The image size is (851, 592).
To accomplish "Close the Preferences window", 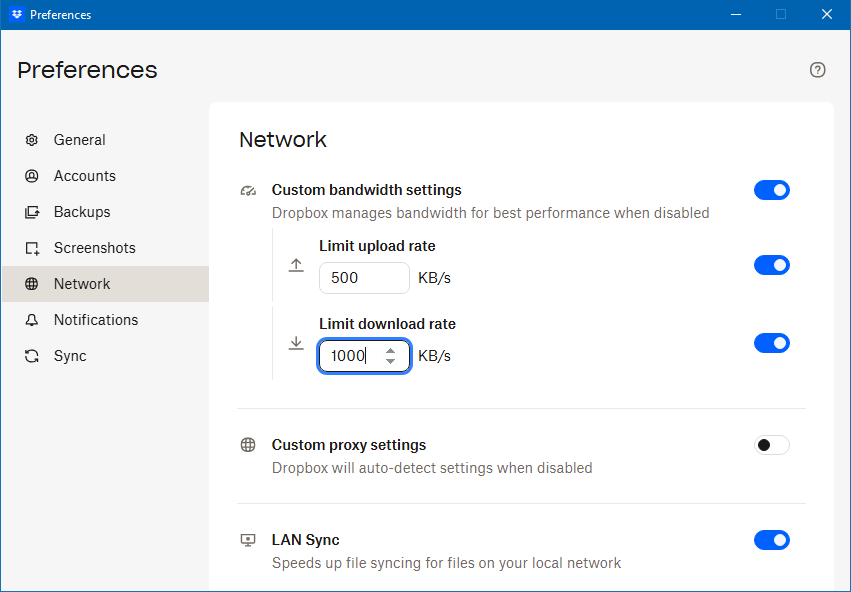I will pos(827,15).
